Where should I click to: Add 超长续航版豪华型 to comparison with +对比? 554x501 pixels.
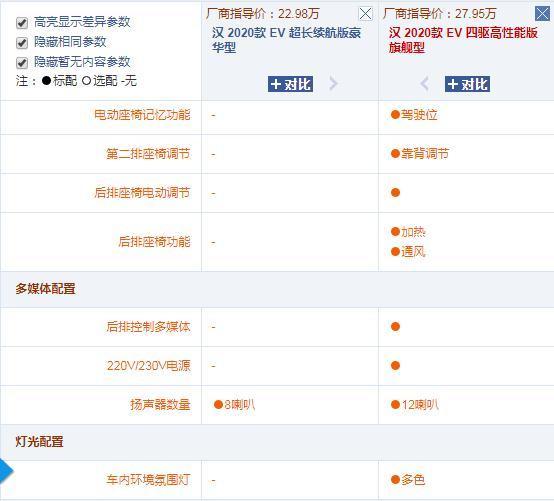tap(290, 84)
